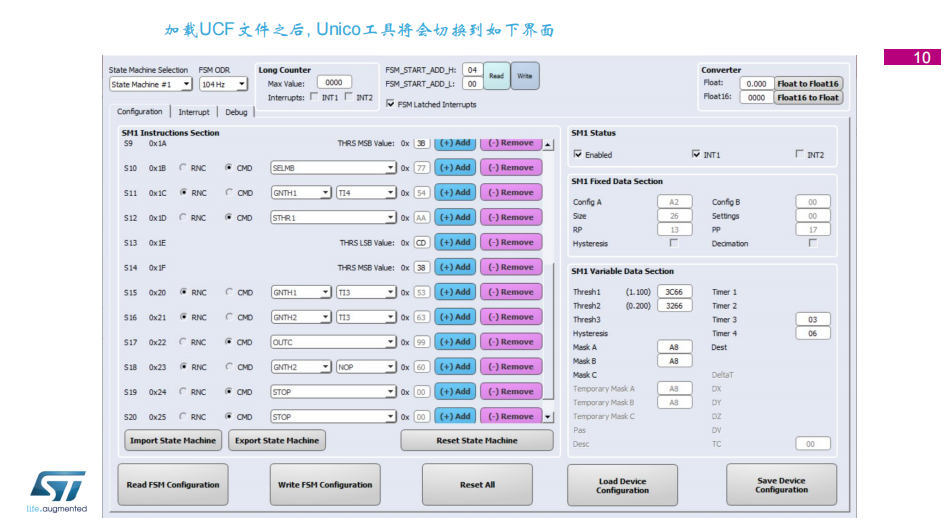Open TI3 dropdown in row S15
This screenshot has height=523, width=943.
pos(366,292)
